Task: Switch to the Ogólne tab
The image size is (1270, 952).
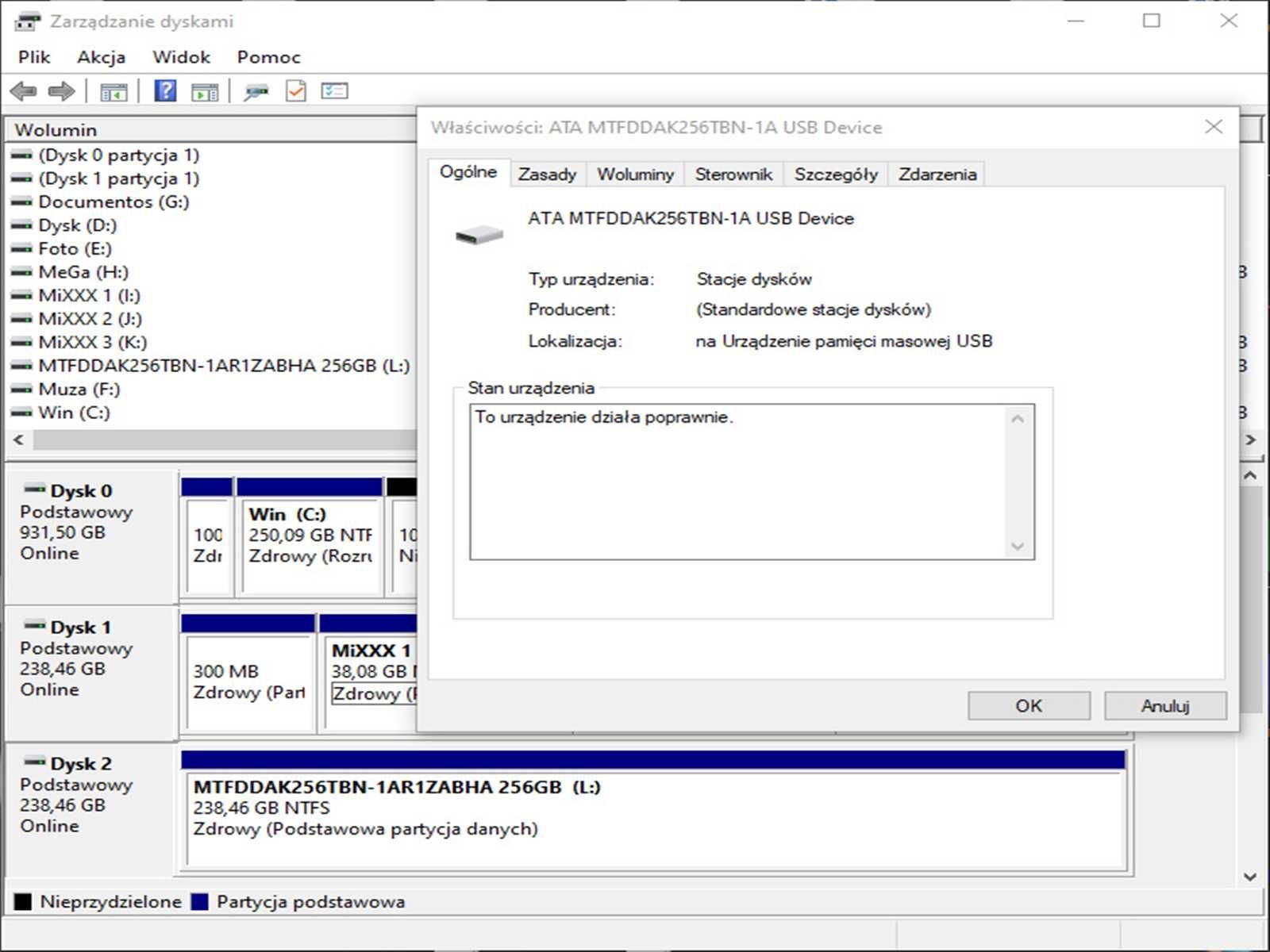Action: [x=468, y=172]
